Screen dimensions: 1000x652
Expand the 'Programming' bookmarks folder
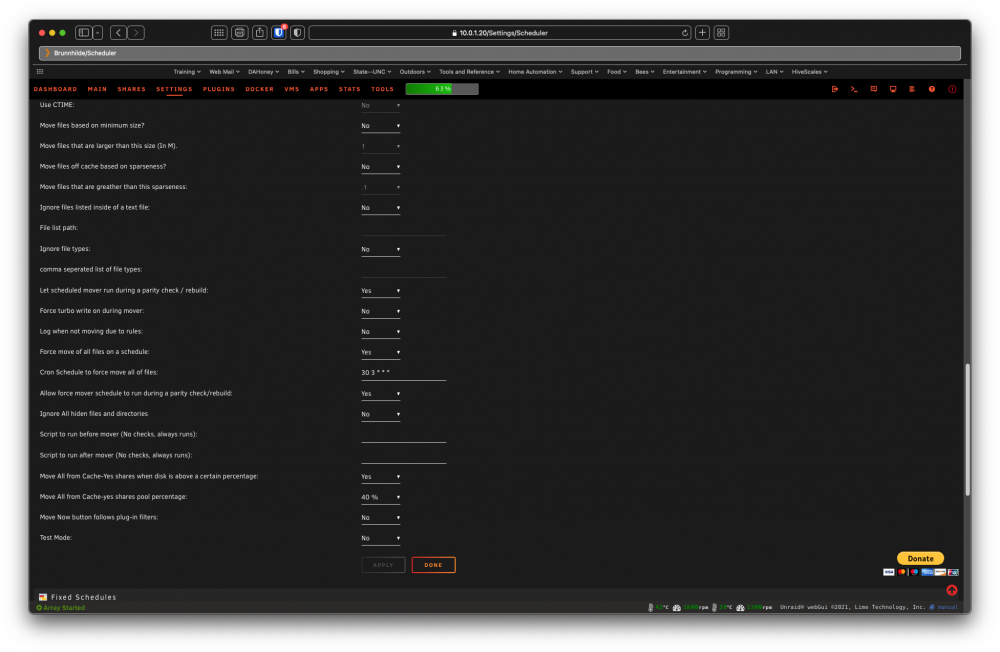click(736, 72)
